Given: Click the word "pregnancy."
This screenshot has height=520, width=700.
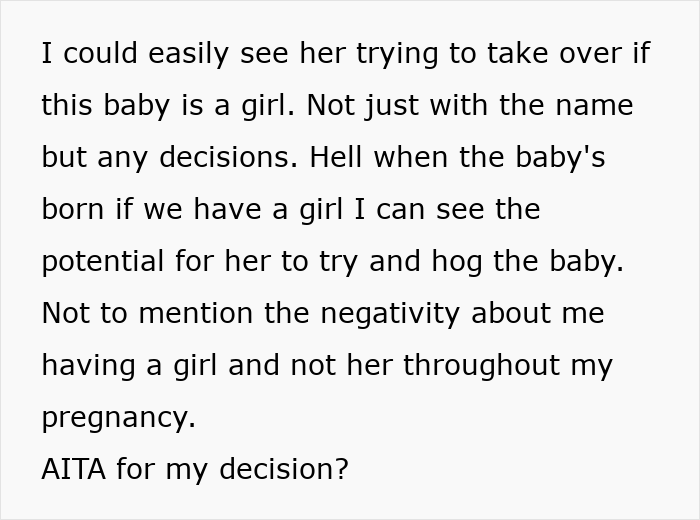Looking at the screenshot, I should point(119,417).
